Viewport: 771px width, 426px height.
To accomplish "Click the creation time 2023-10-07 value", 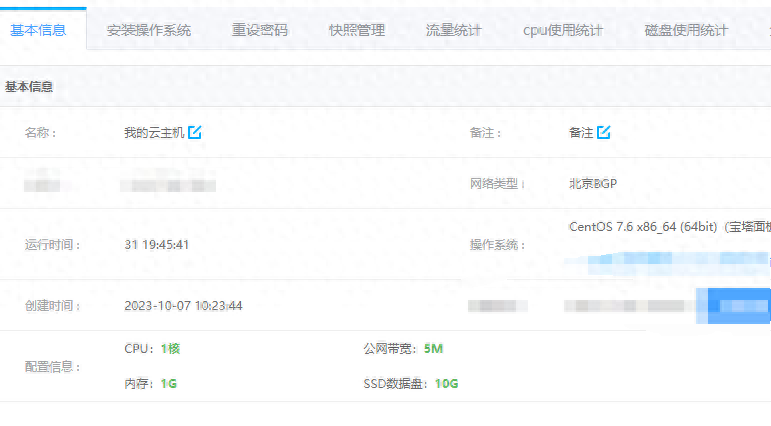I will pyautogui.click(x=183, y=305).
